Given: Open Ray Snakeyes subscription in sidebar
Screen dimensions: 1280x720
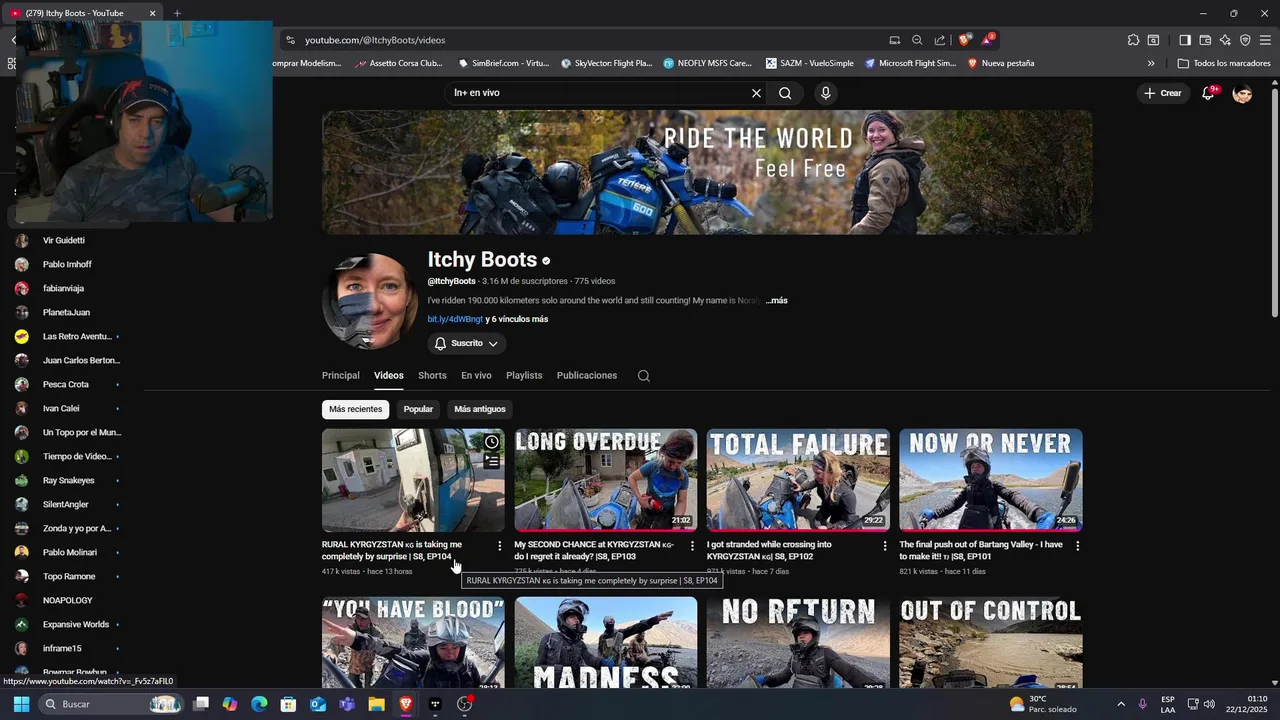Looking at the screenshot, I should [67, 480].
